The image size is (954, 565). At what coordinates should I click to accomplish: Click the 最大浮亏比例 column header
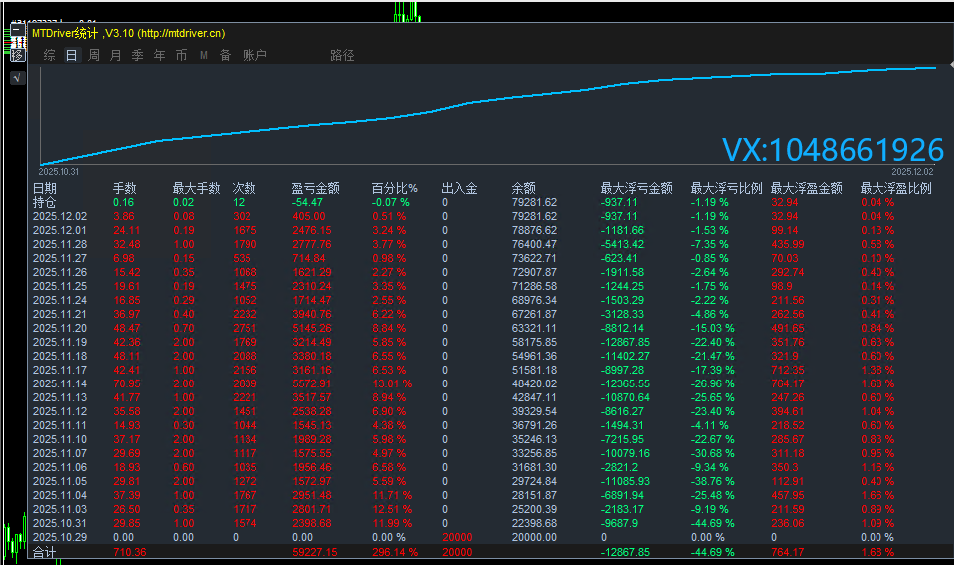pyautogui.click(x=726, y=188)
